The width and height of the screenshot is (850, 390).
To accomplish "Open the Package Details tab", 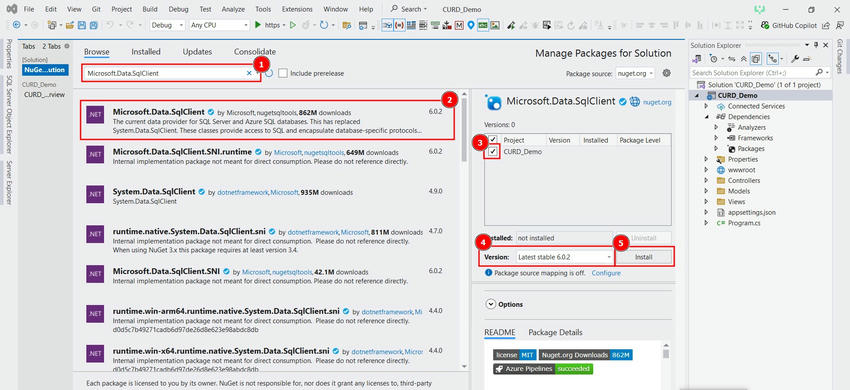I will click(555, 332).
